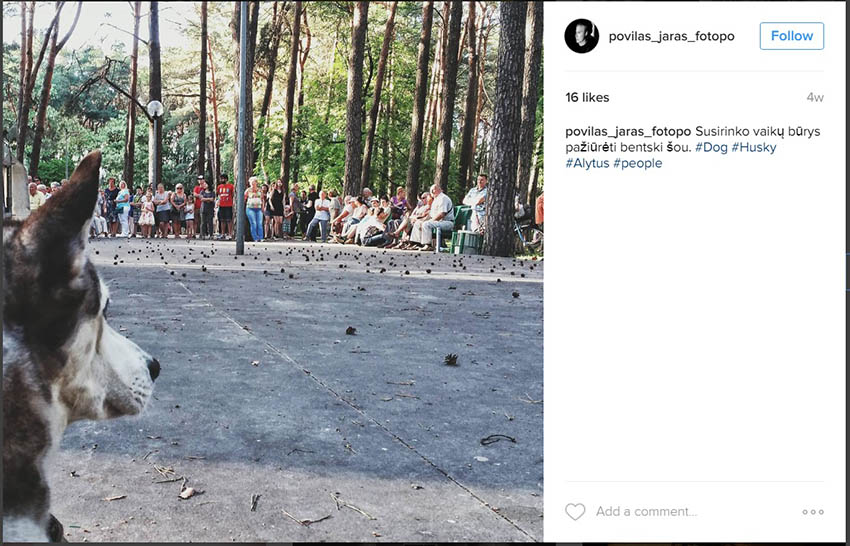Open povilas_jaras_fotopo profile from header username
Viewport: 850px width, 546px height.
(x=671, y=36)
